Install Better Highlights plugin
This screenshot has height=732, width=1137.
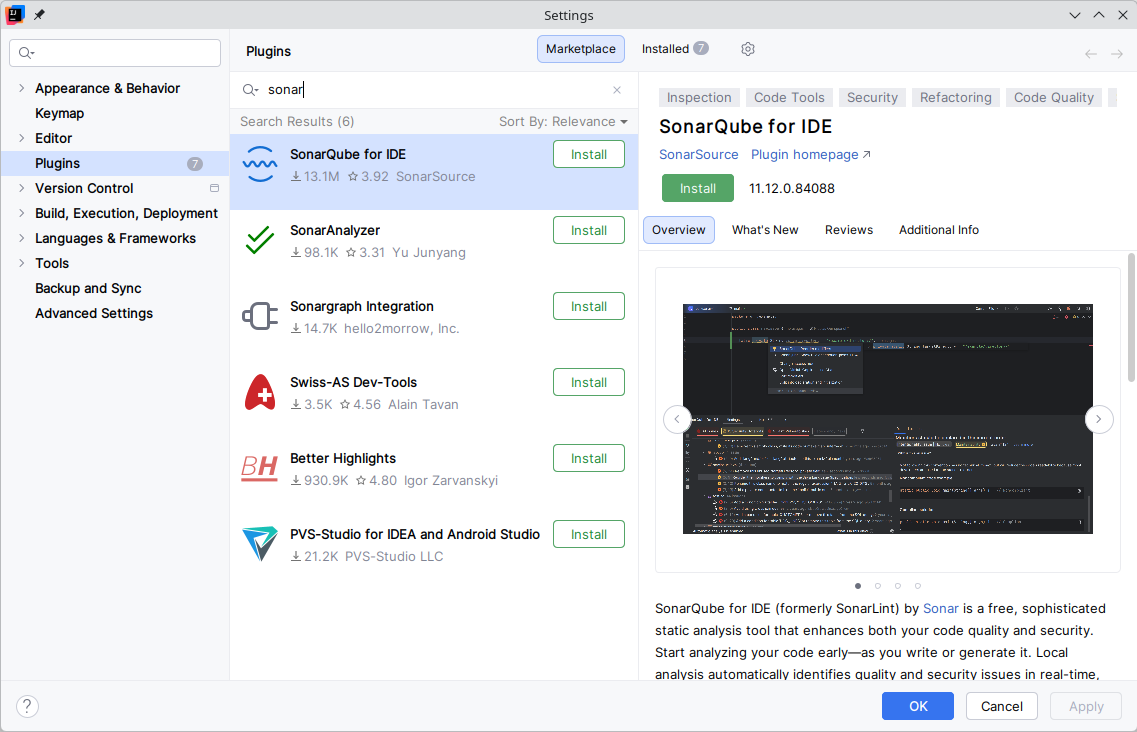(589, 458)
